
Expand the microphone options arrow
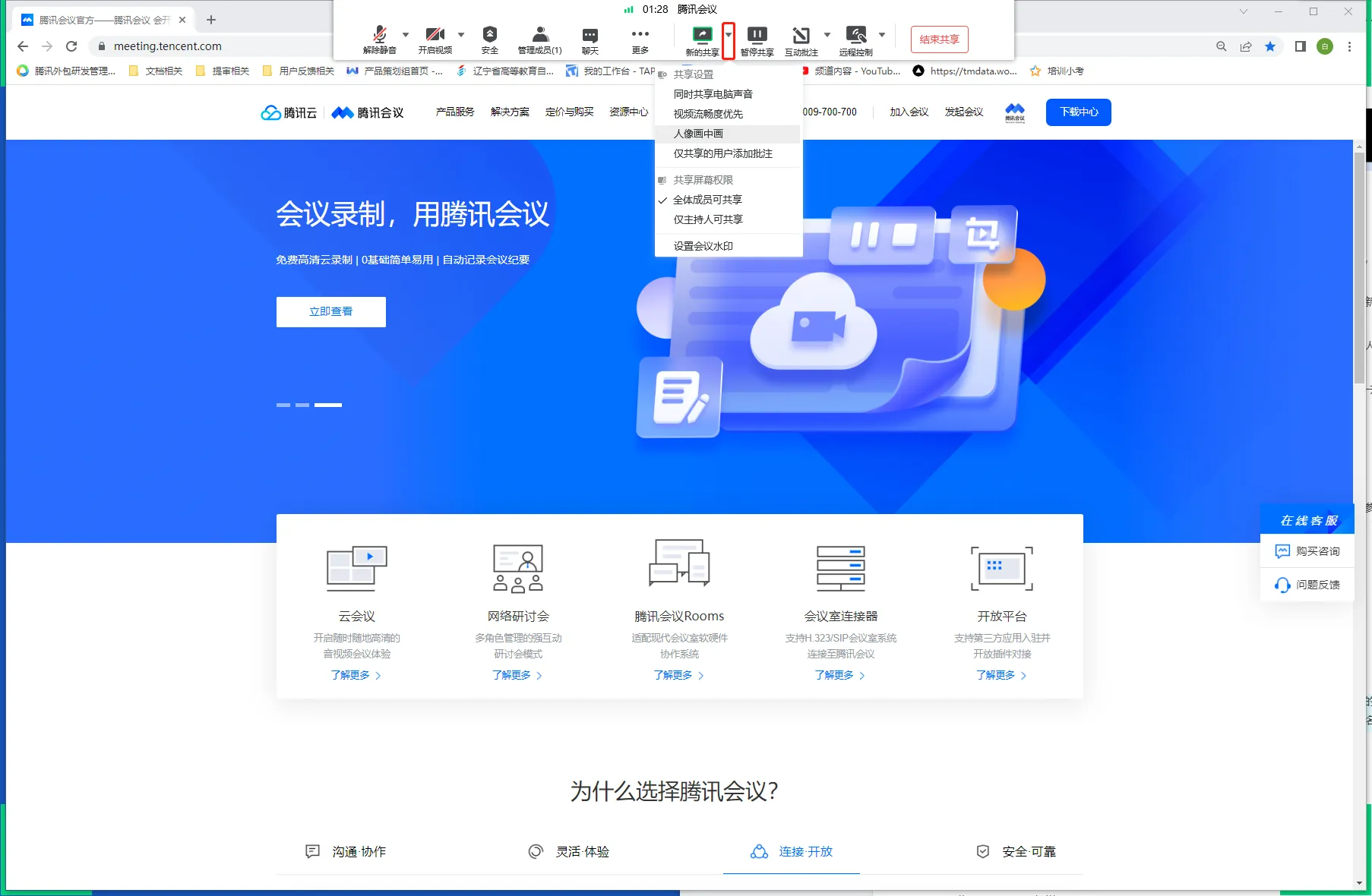pyautogui.click(x=406, y=34)
